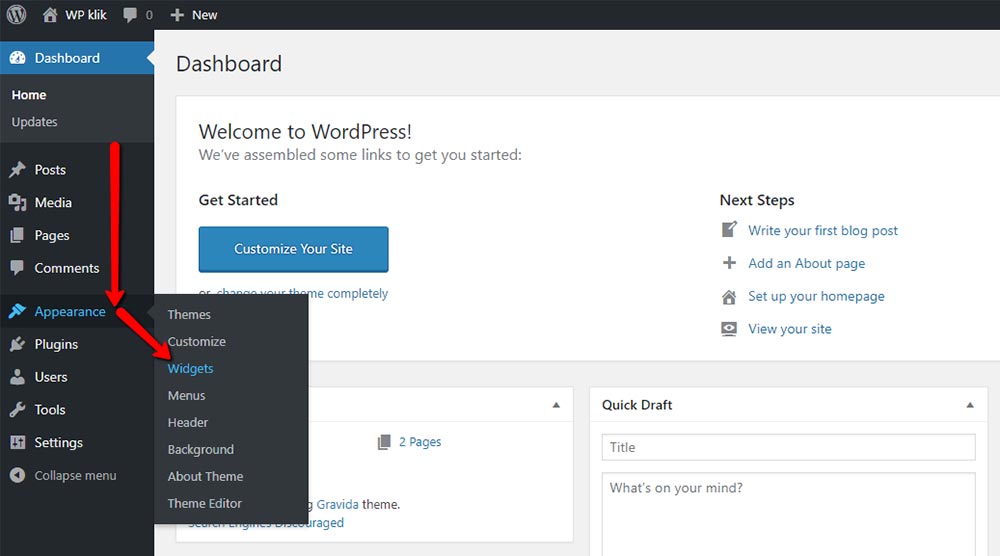
Task: Open Write your first blog post link
Action: [823, 230]
